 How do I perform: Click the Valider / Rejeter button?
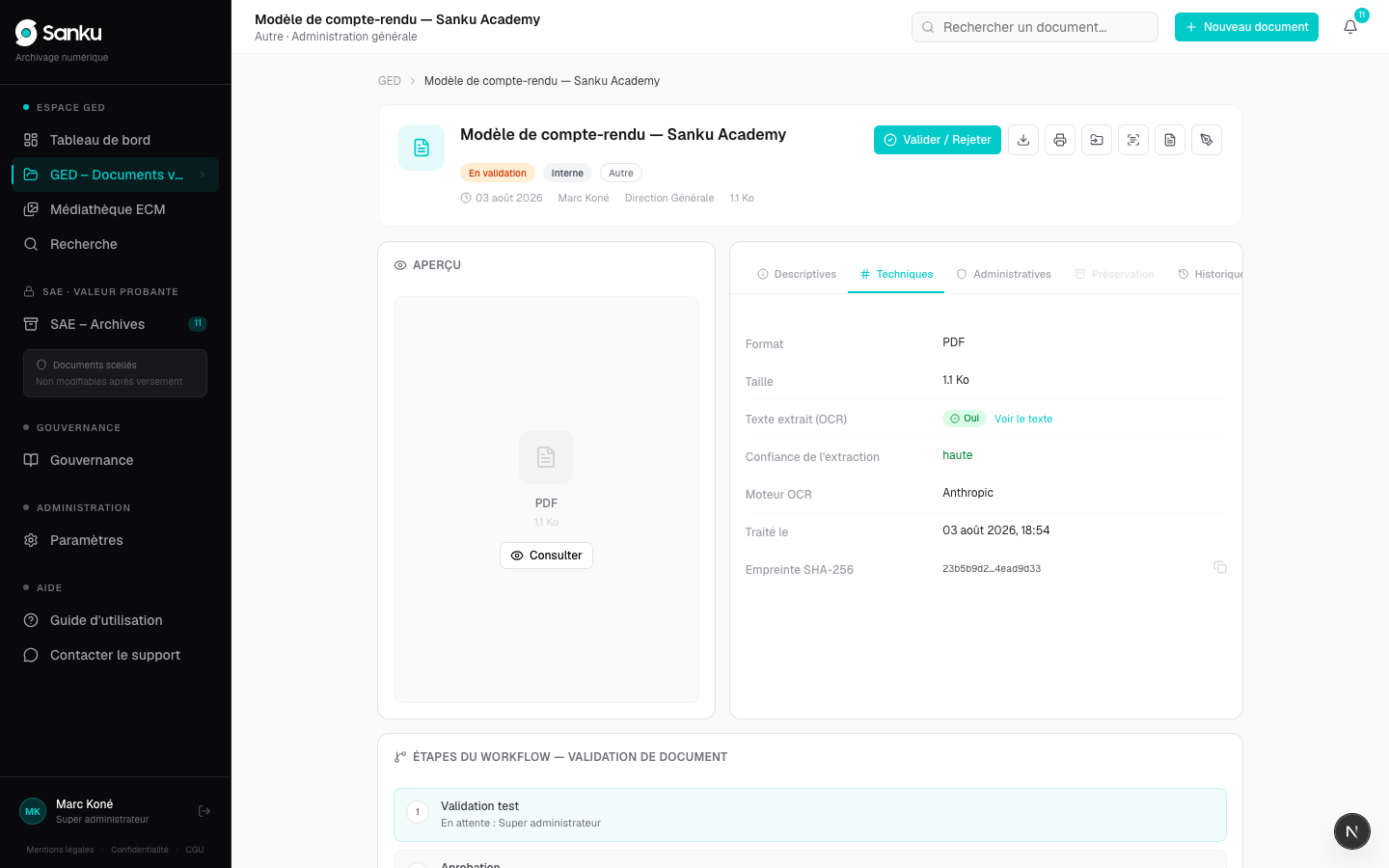pos(938,140)
